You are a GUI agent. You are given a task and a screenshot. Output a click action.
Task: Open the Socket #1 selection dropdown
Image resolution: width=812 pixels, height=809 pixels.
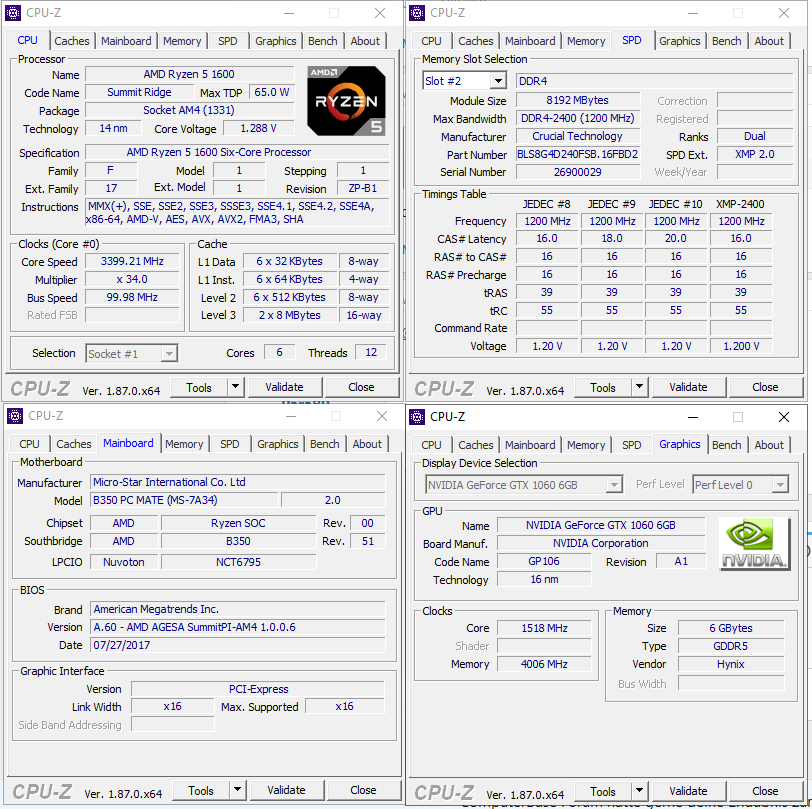point(169,354)
